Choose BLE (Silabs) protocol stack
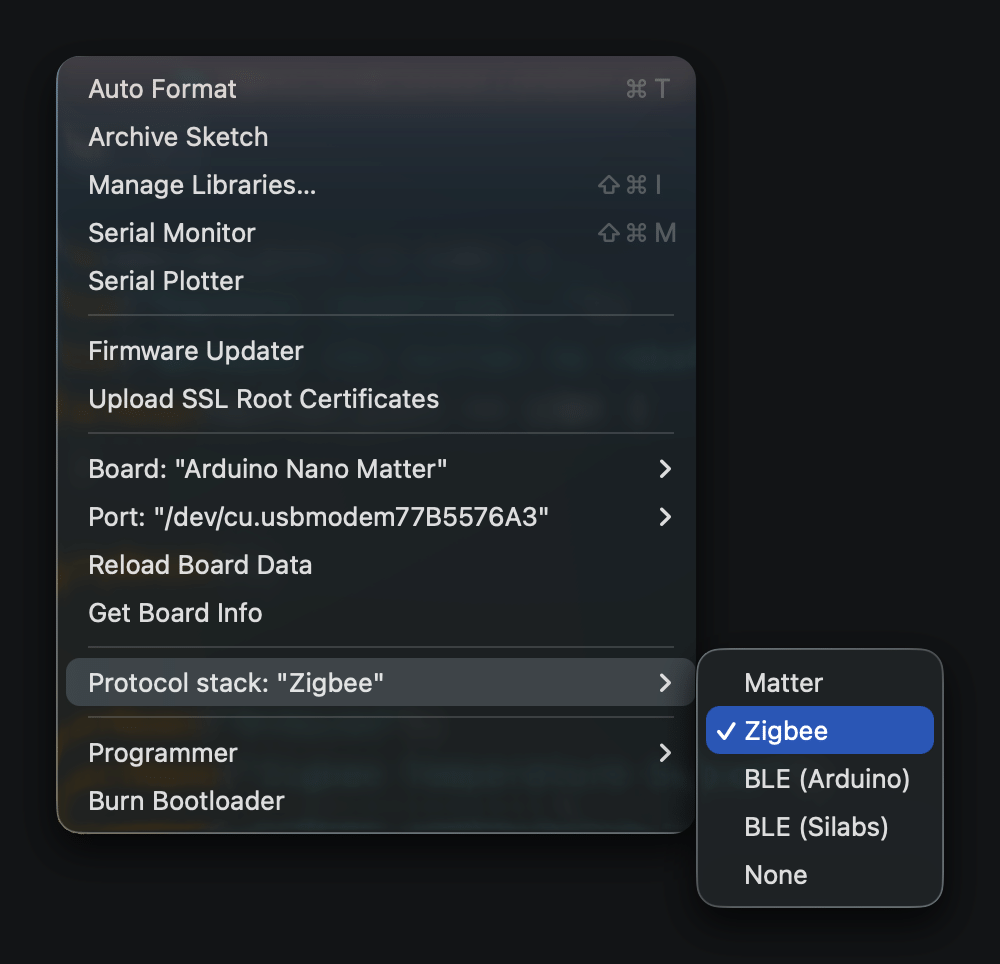 pyautogui.click(x=820, y=827)
